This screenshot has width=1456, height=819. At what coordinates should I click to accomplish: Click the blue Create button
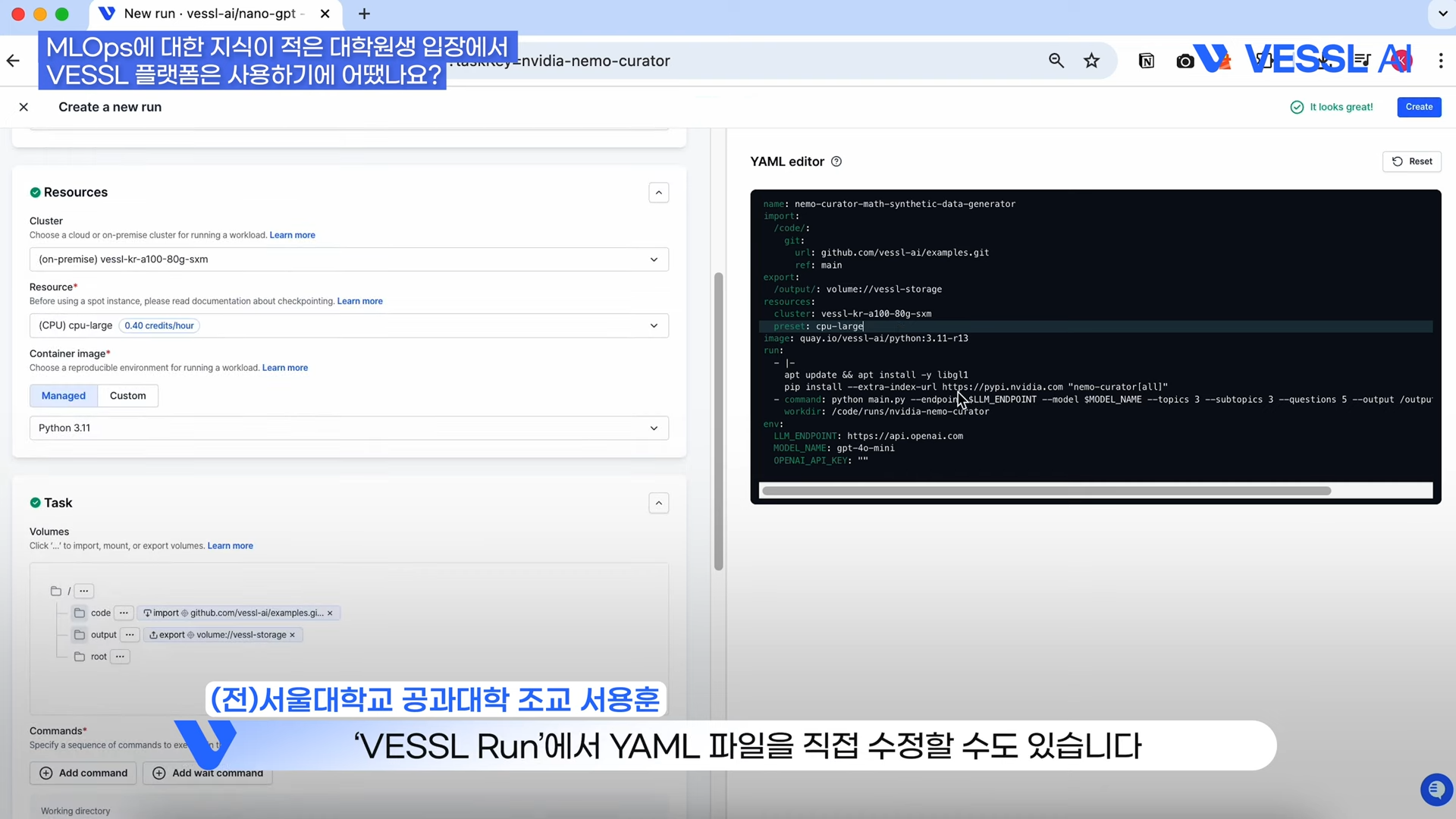coord(1419,107)
